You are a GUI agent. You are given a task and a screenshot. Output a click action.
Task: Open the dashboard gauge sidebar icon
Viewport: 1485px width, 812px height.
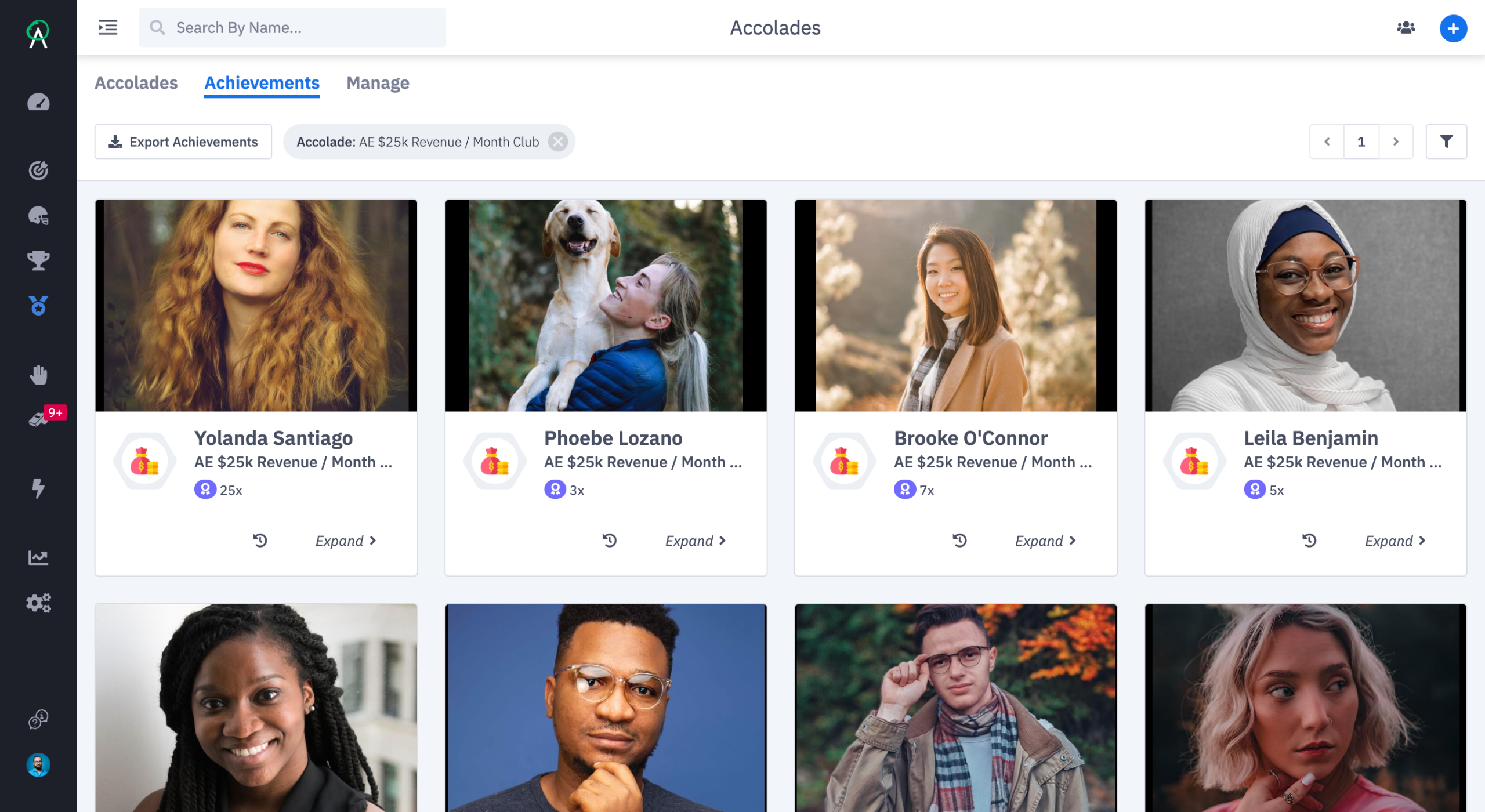point(38,103)
